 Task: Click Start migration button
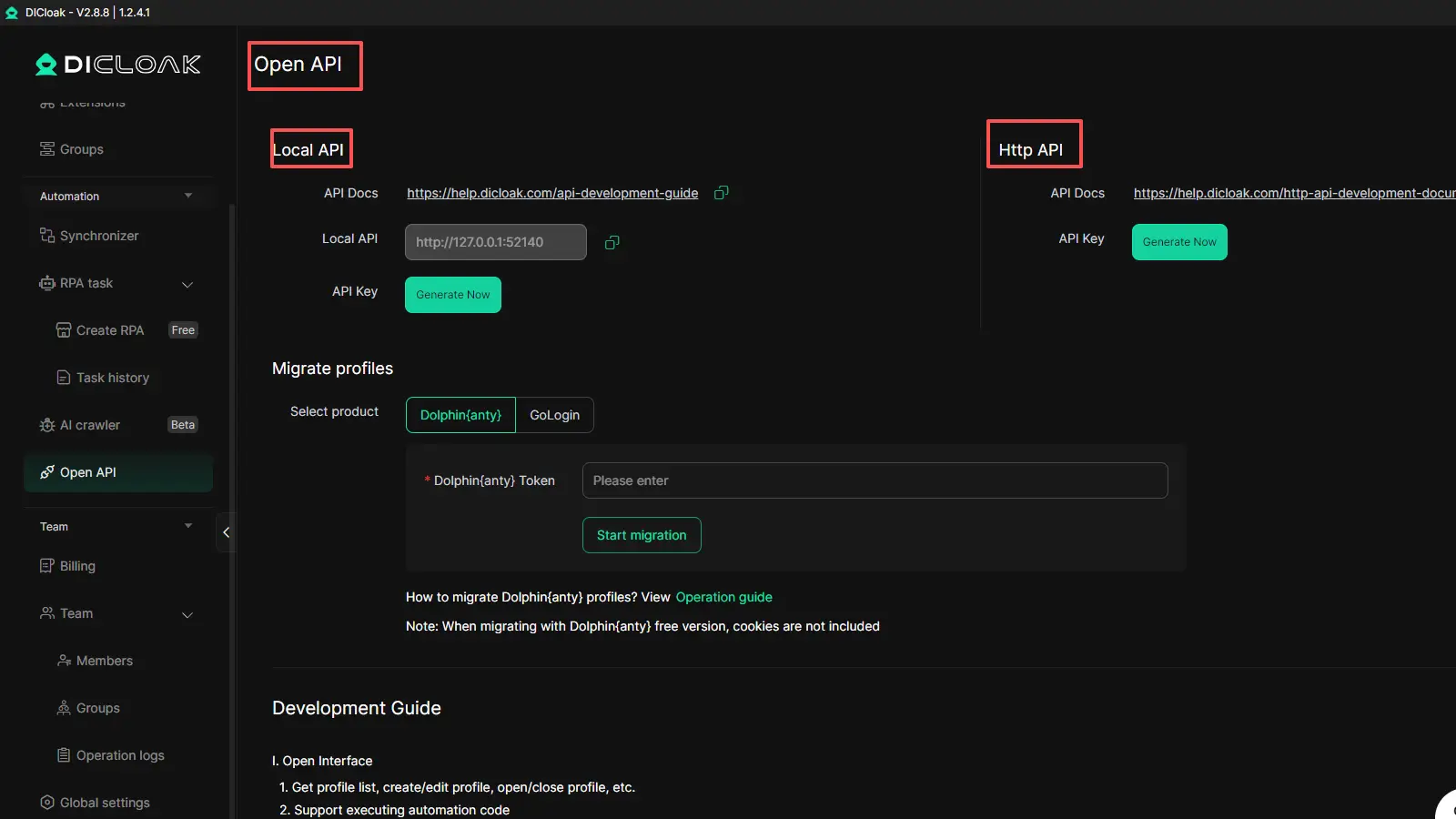pos(642,535)
